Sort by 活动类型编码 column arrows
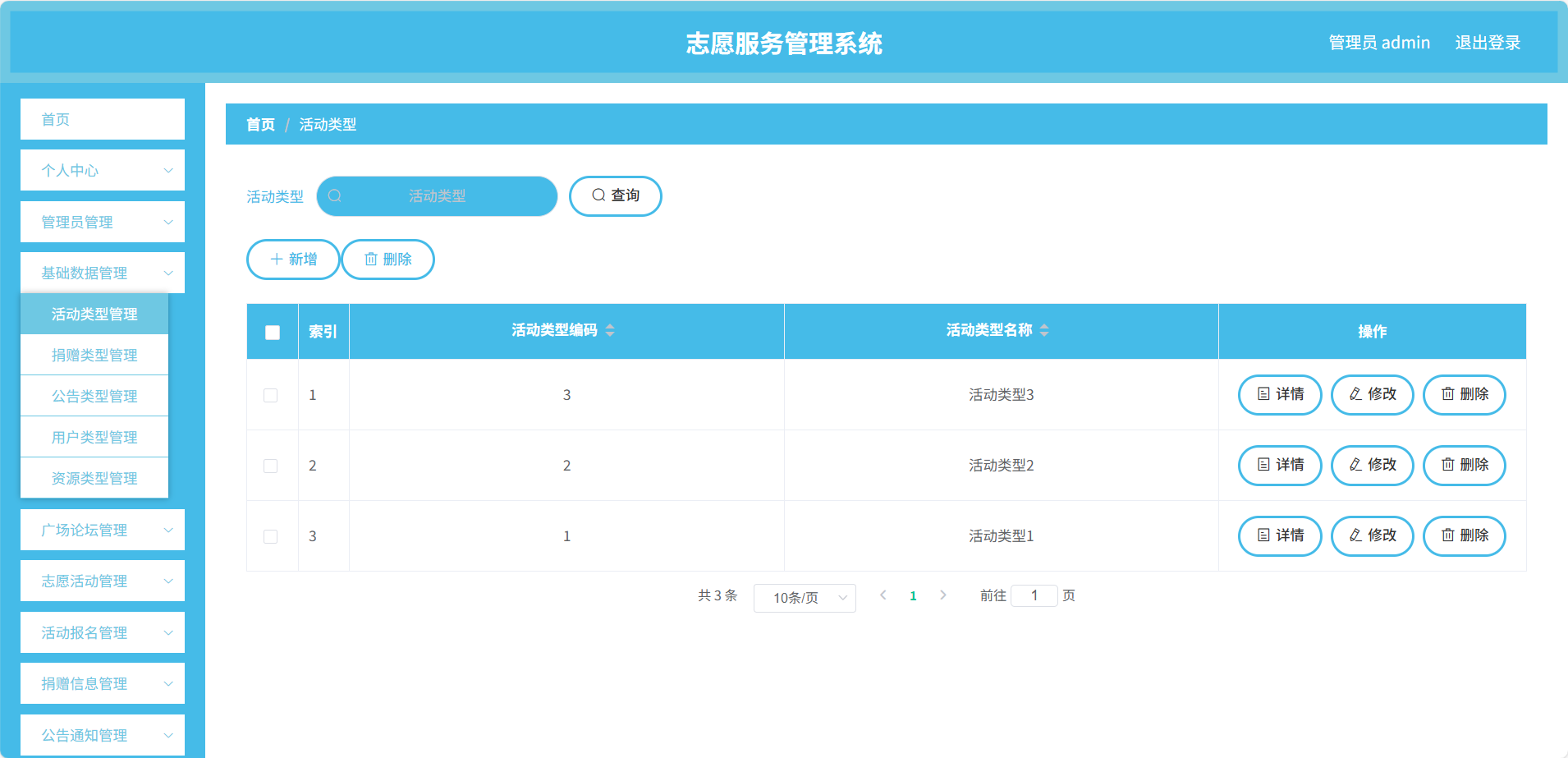The height and width of the screenshot is (758, 1568). (x=610, y=330)
